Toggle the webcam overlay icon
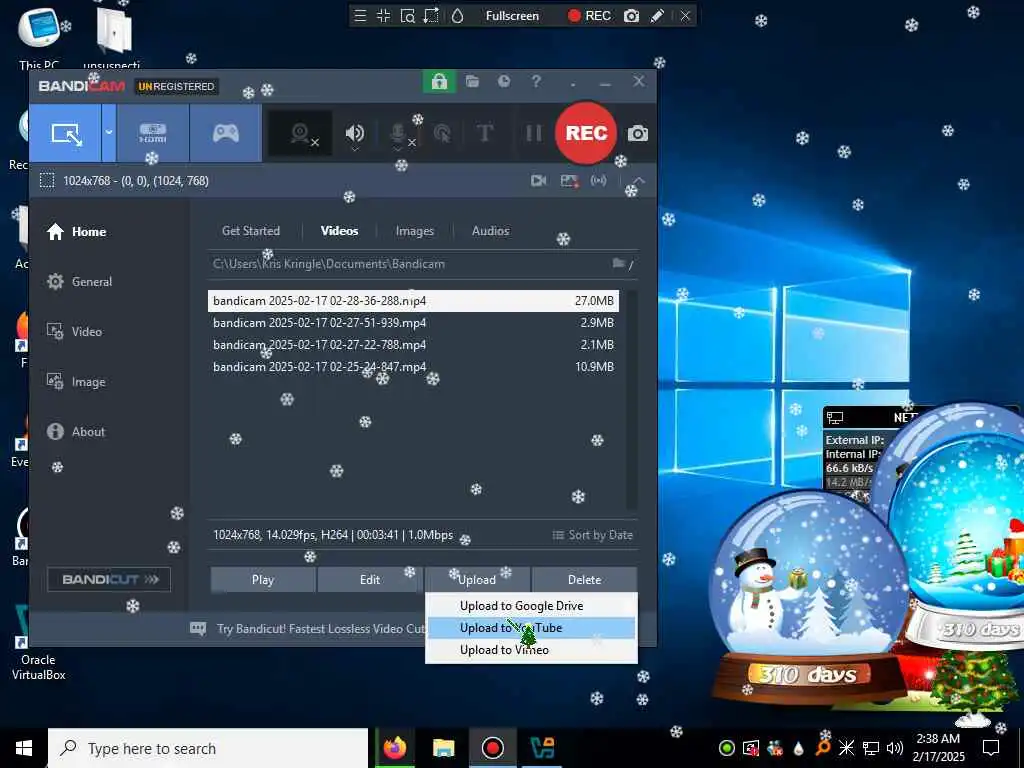This screenshot has width=1024, height=768. pyautogui.click(x=301, y=134)
